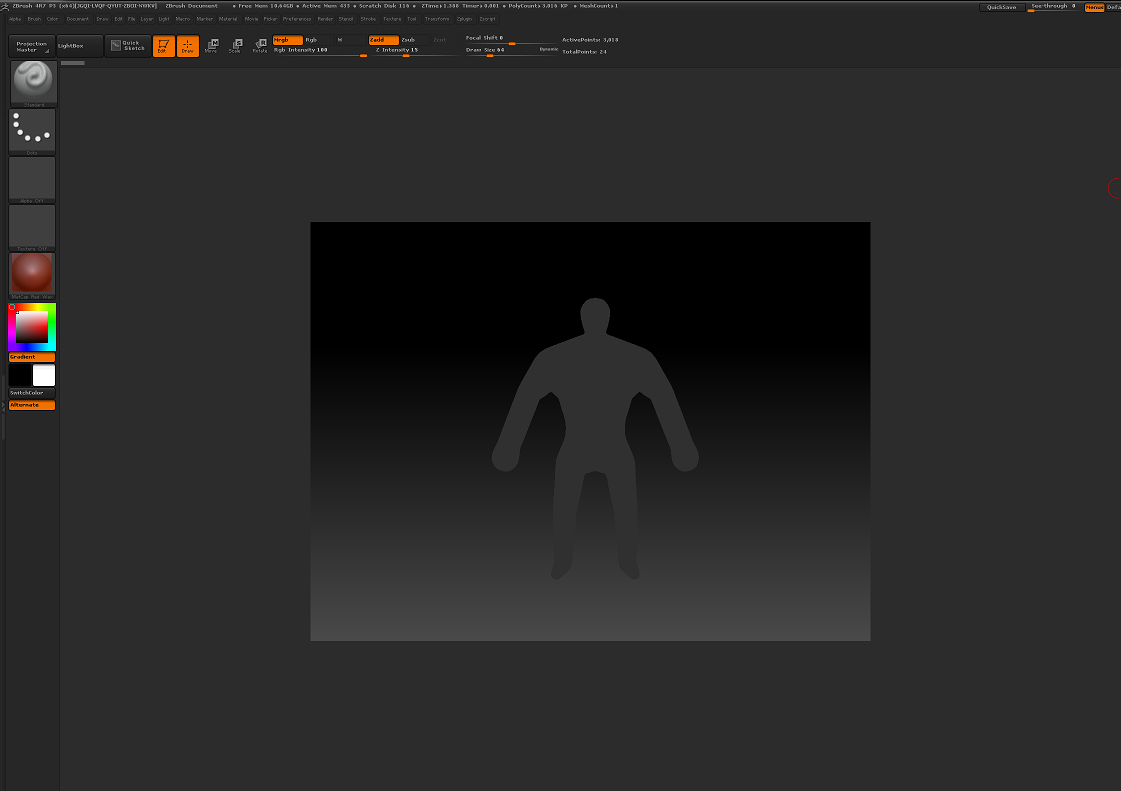Open the Dots stroke picker
Screen dimensions: 1121x791
pyautogui.click(x=33, y=130)
